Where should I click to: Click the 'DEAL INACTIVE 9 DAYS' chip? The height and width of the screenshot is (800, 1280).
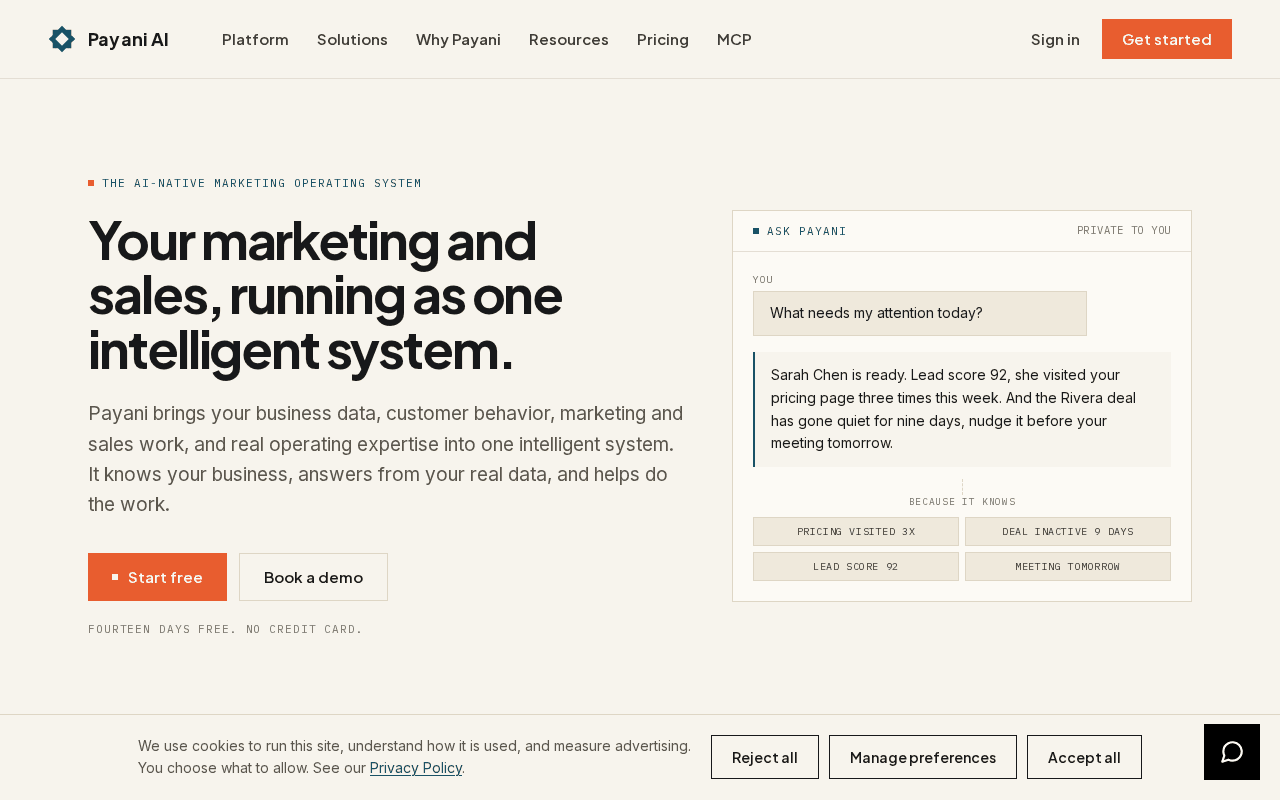[x=1068, y=531]
